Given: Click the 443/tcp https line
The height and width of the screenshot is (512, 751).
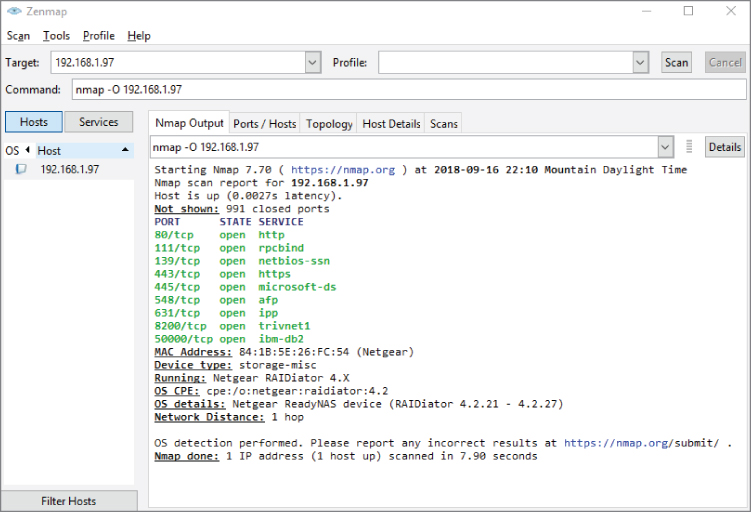Looking at the screenshot, I should click(x=222, y=274).
